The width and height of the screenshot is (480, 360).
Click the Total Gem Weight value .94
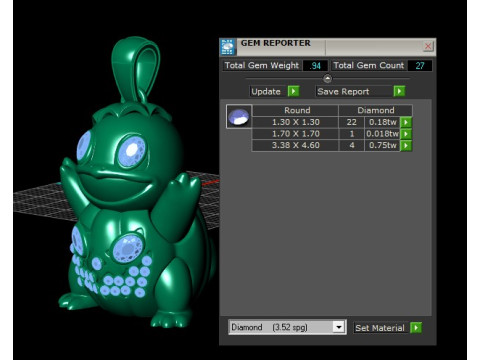tap(315, 66)
